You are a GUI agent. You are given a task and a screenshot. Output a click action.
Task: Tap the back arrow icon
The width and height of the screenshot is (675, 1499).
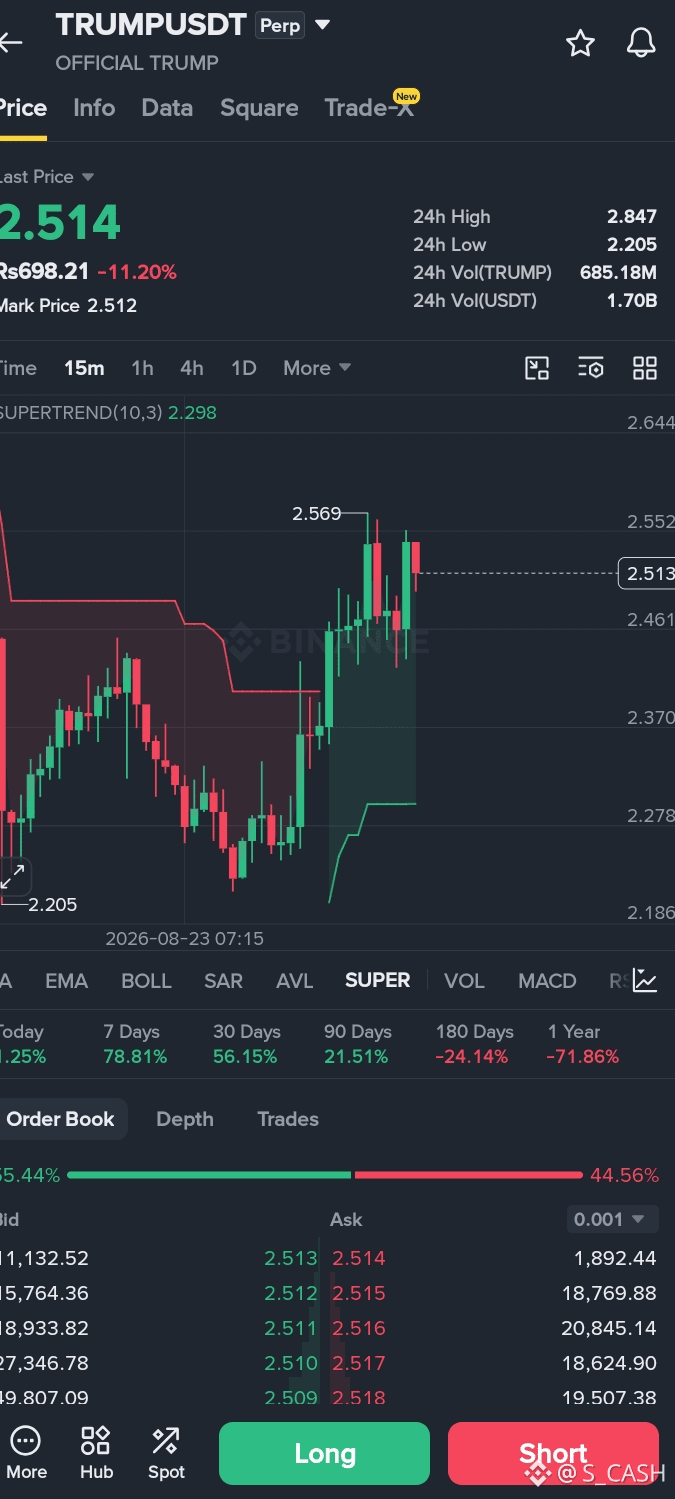point(10,42)
